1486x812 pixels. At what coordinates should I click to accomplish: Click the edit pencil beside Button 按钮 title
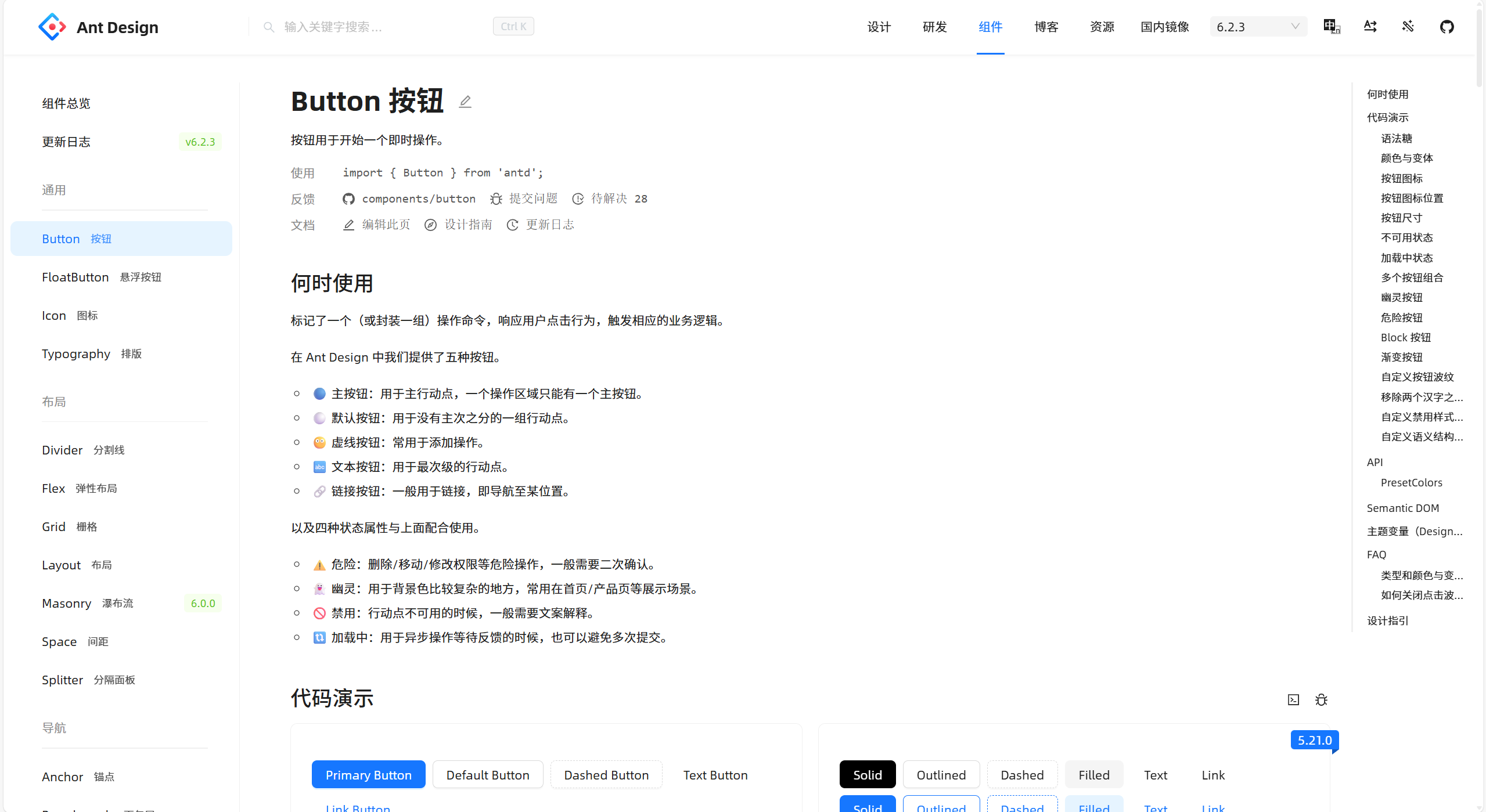[x=465, y=102]
